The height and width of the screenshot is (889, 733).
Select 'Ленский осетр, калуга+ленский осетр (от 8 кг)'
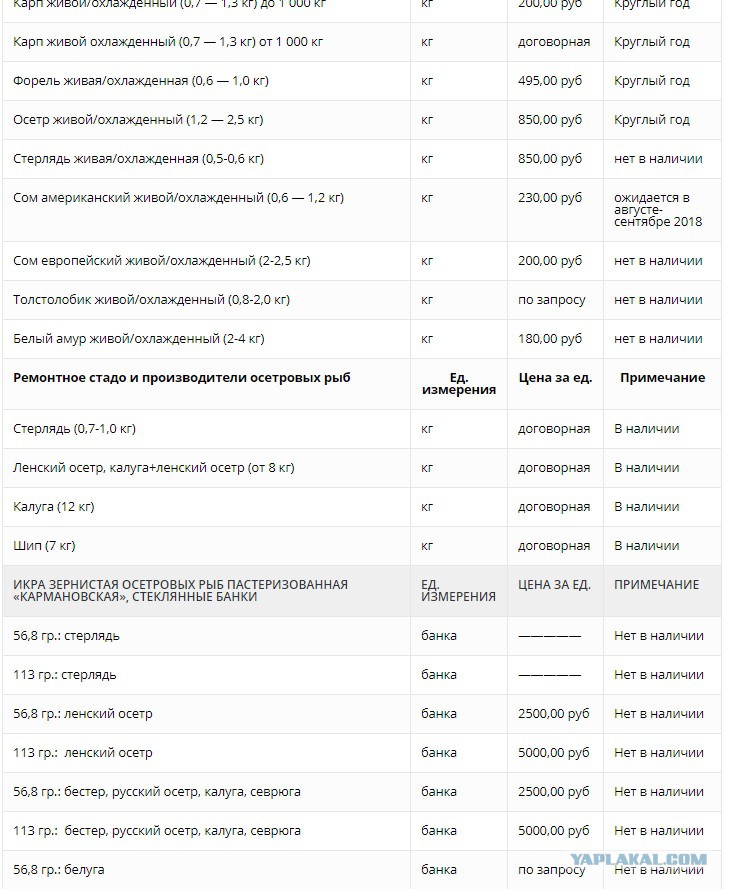pyautogui.click(x=154, y=468)
